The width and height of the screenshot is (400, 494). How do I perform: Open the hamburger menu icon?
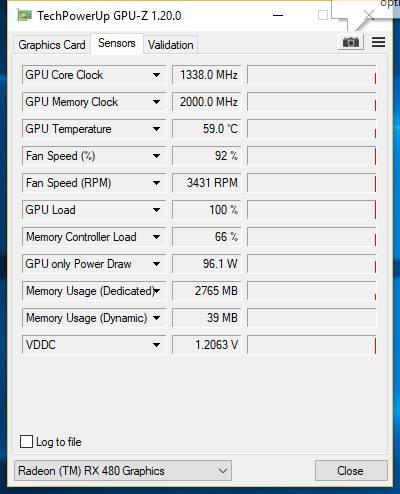click(378, 42)
